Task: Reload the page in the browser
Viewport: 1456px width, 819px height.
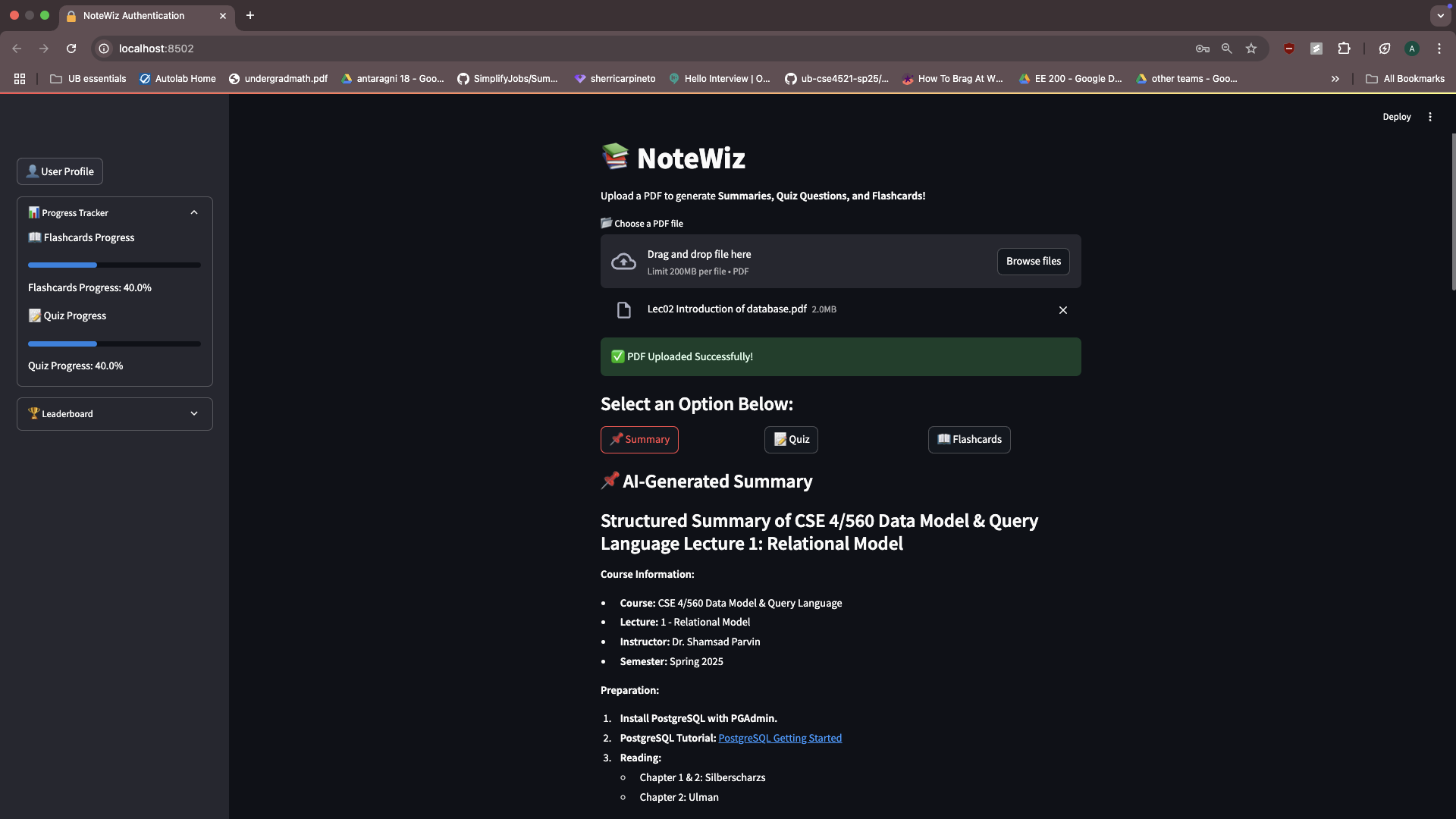Action: coord(71,49)
